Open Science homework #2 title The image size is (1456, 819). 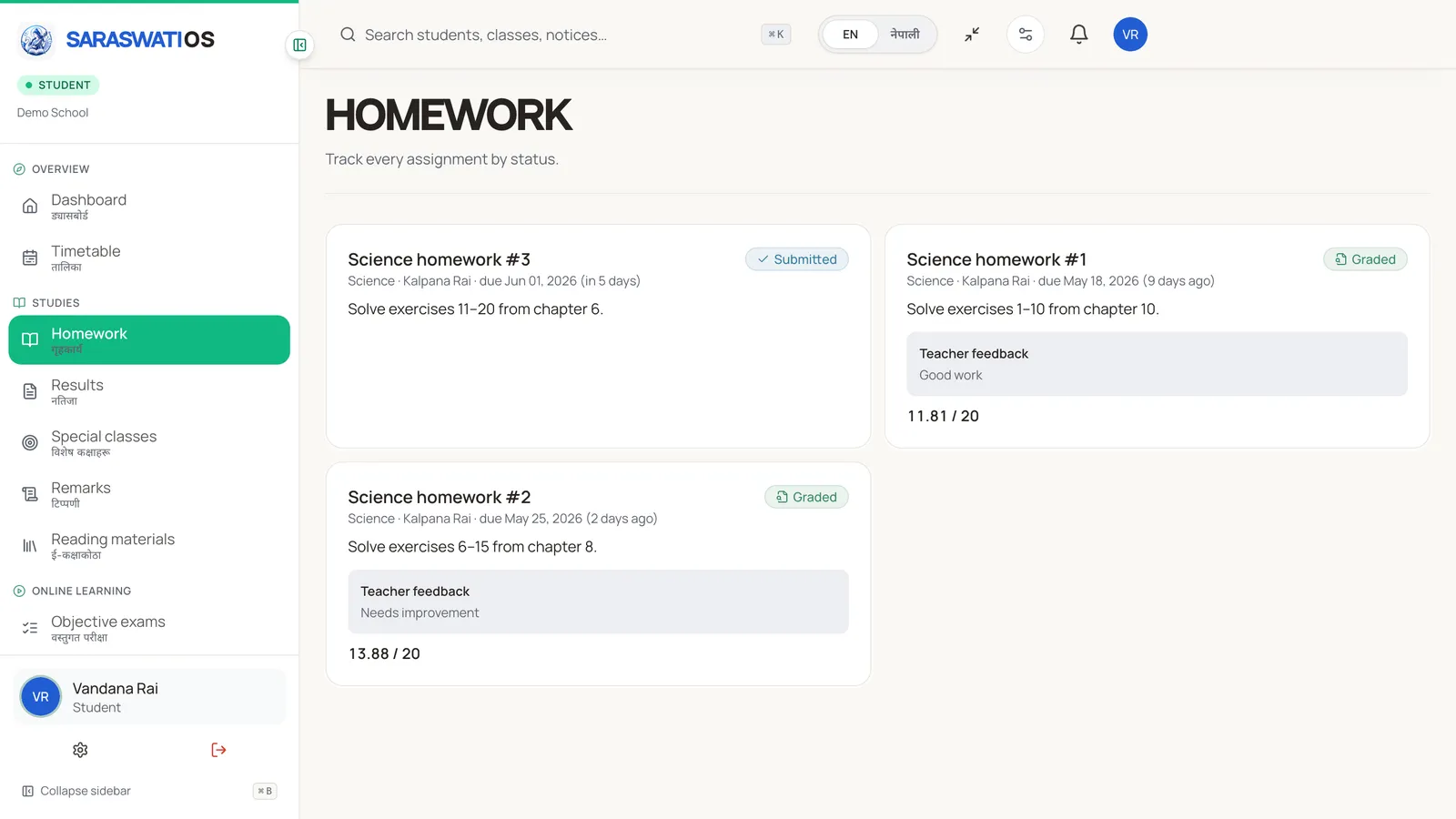tap(439, 497)
